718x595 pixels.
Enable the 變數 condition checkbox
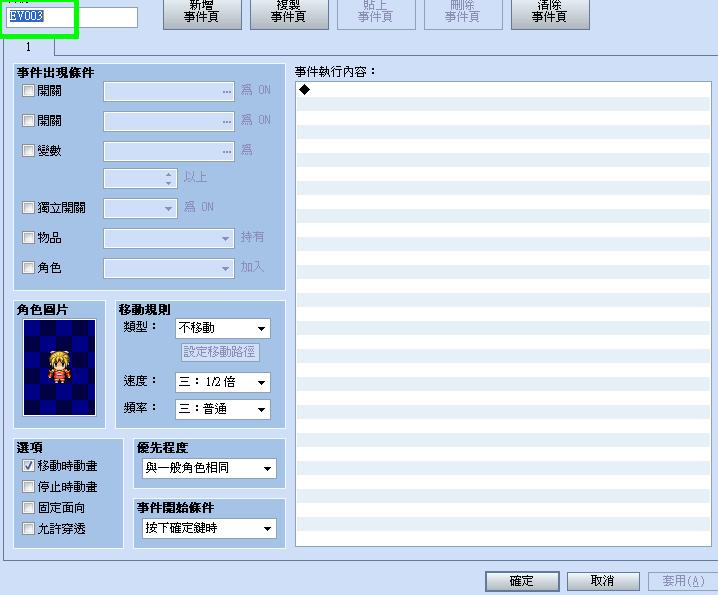pyautogui.click(x=28, y=150)
